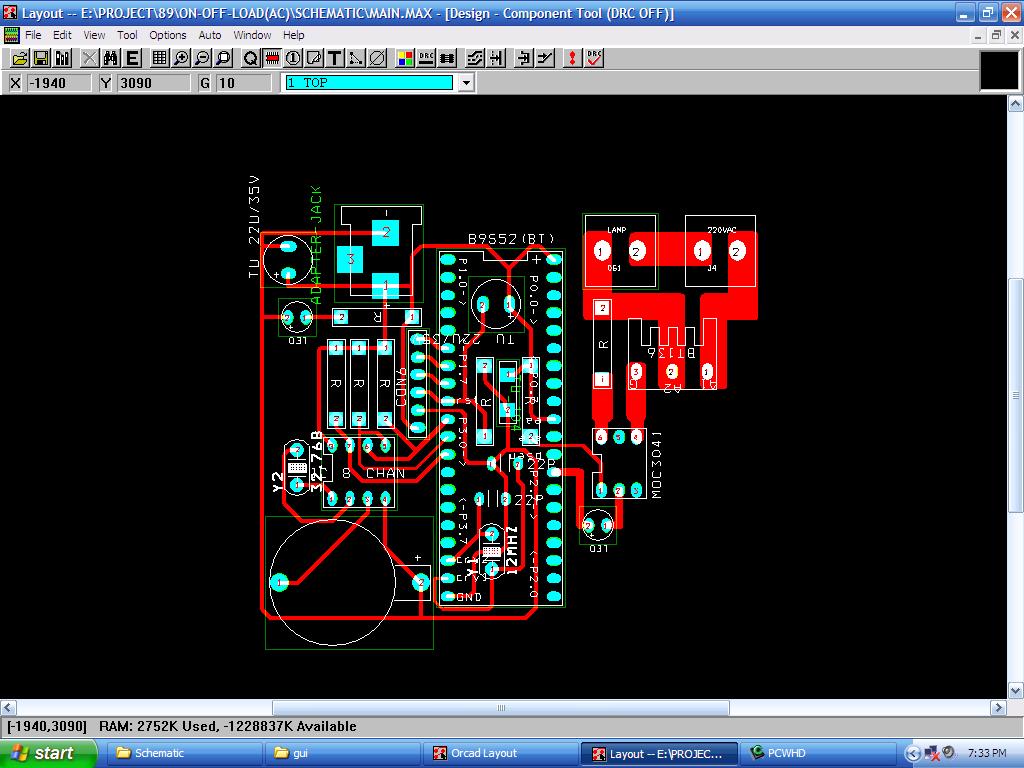Switch to 'gui' folder taskbar window
Viewport: 1024px width, 768px height.
342,754
